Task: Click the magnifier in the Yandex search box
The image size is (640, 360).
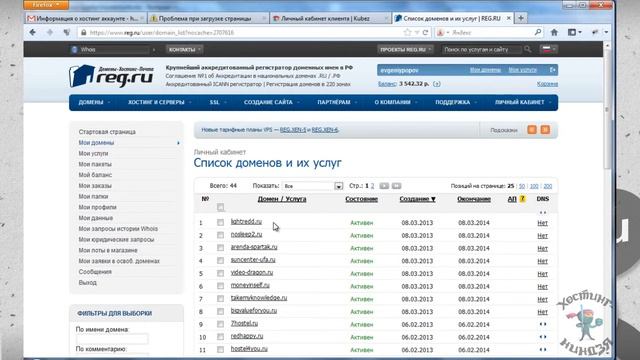Action: (538, 32)
